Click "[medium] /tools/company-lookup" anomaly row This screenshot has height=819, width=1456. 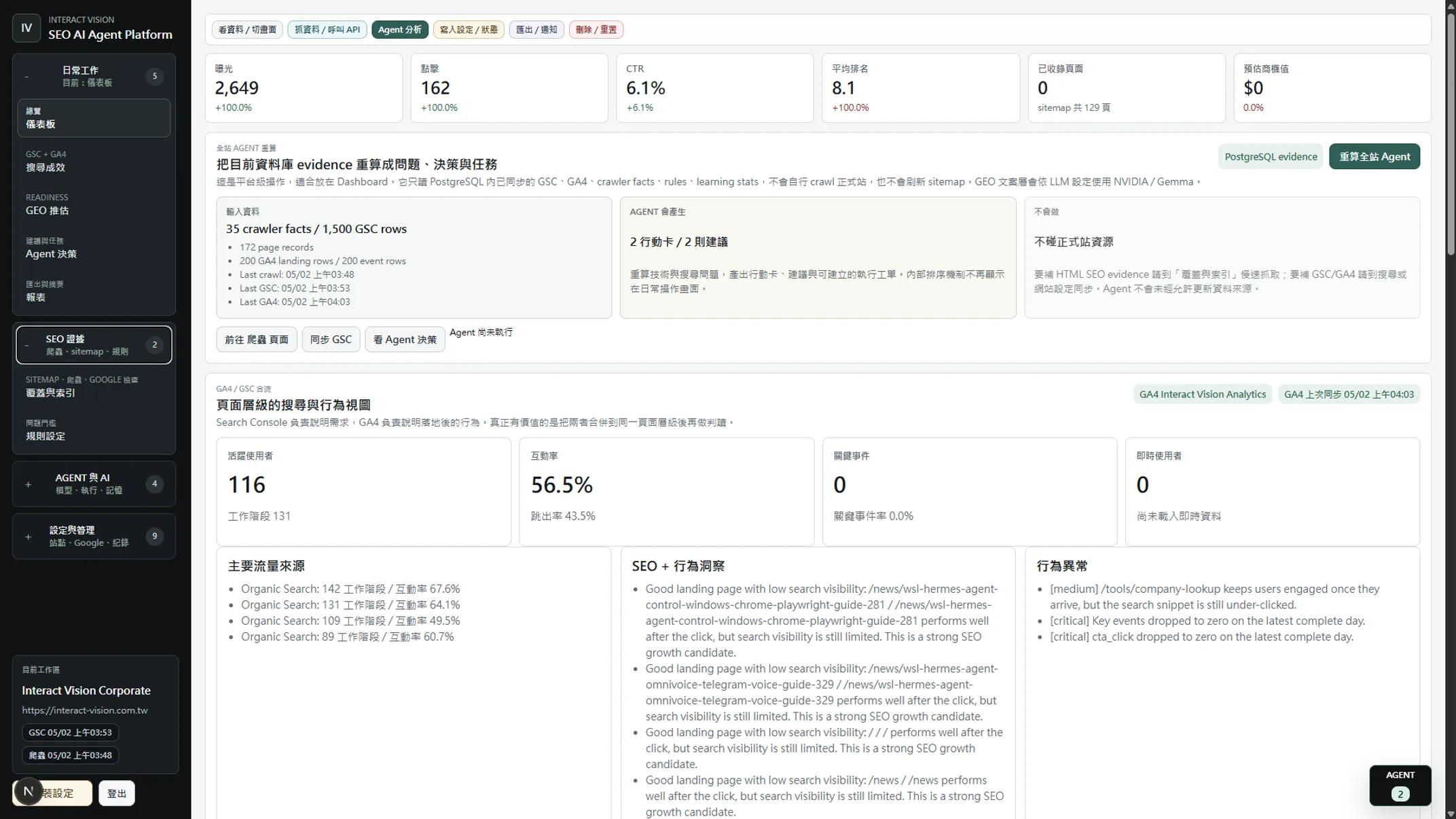1215,597
